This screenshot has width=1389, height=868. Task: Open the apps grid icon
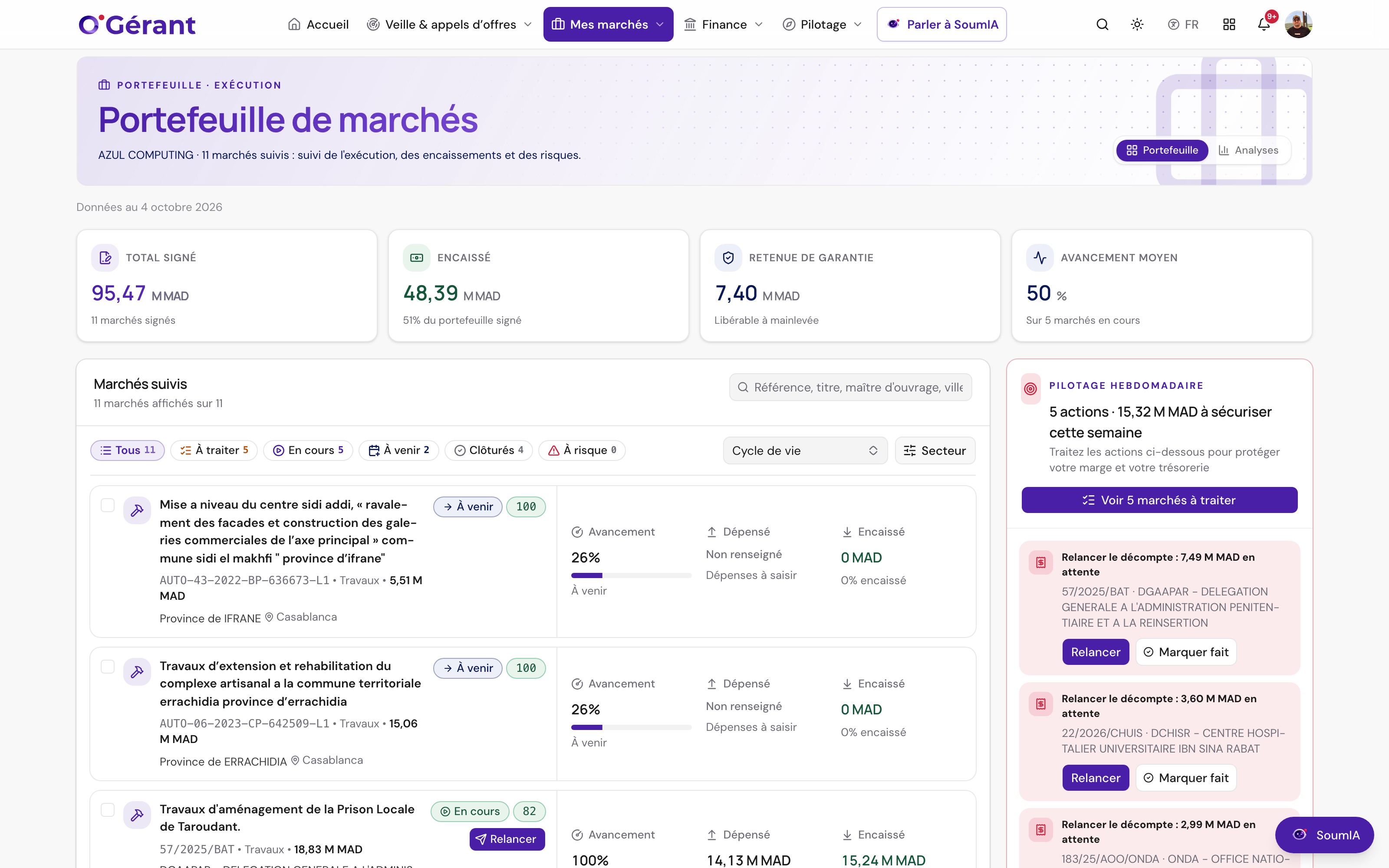pos(1229,24)
